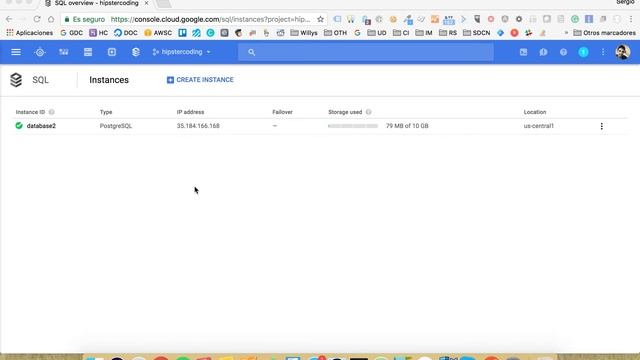Go to the browser home page icon

tap(51, 19)
